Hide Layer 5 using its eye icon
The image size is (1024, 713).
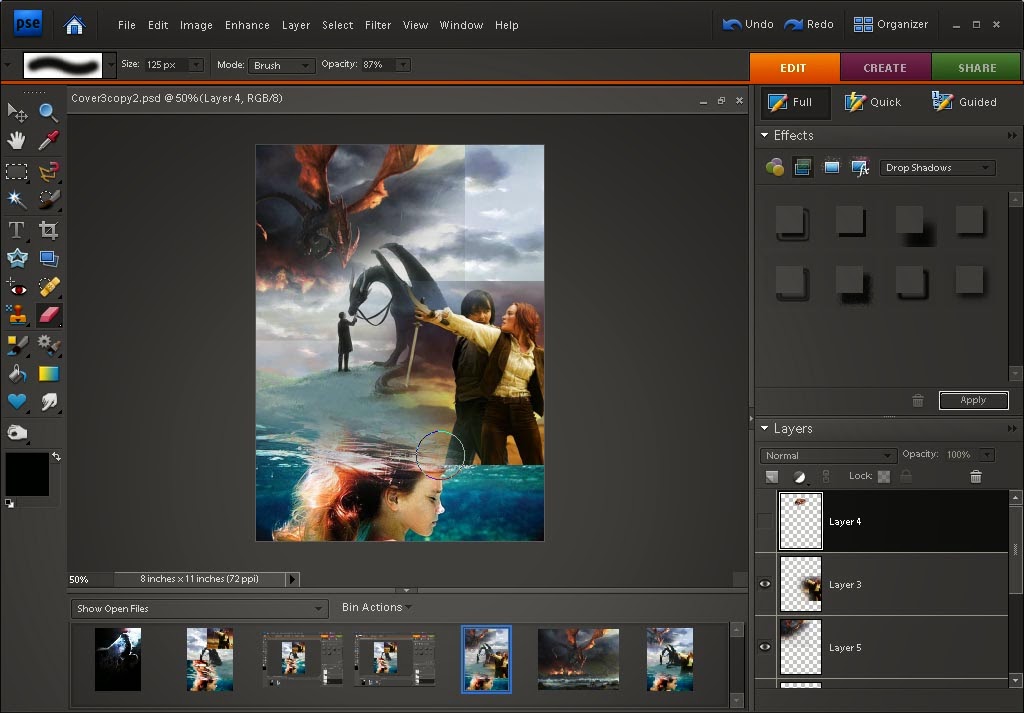pyautogui.click(x=765, y=647)
